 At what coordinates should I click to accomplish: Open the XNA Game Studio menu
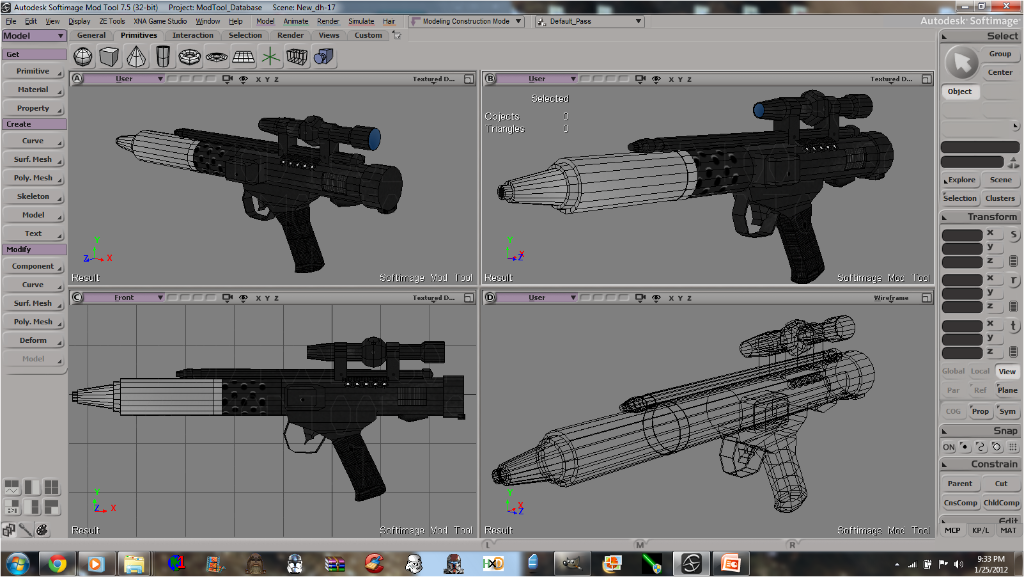(x=160, y=22)
